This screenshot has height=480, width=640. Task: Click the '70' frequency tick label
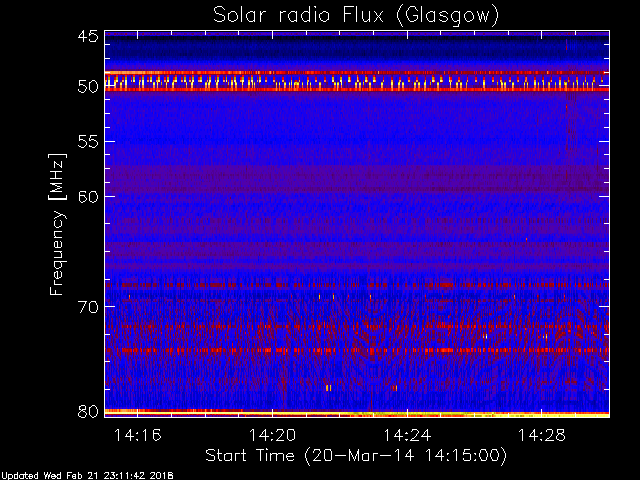point(88,307)
